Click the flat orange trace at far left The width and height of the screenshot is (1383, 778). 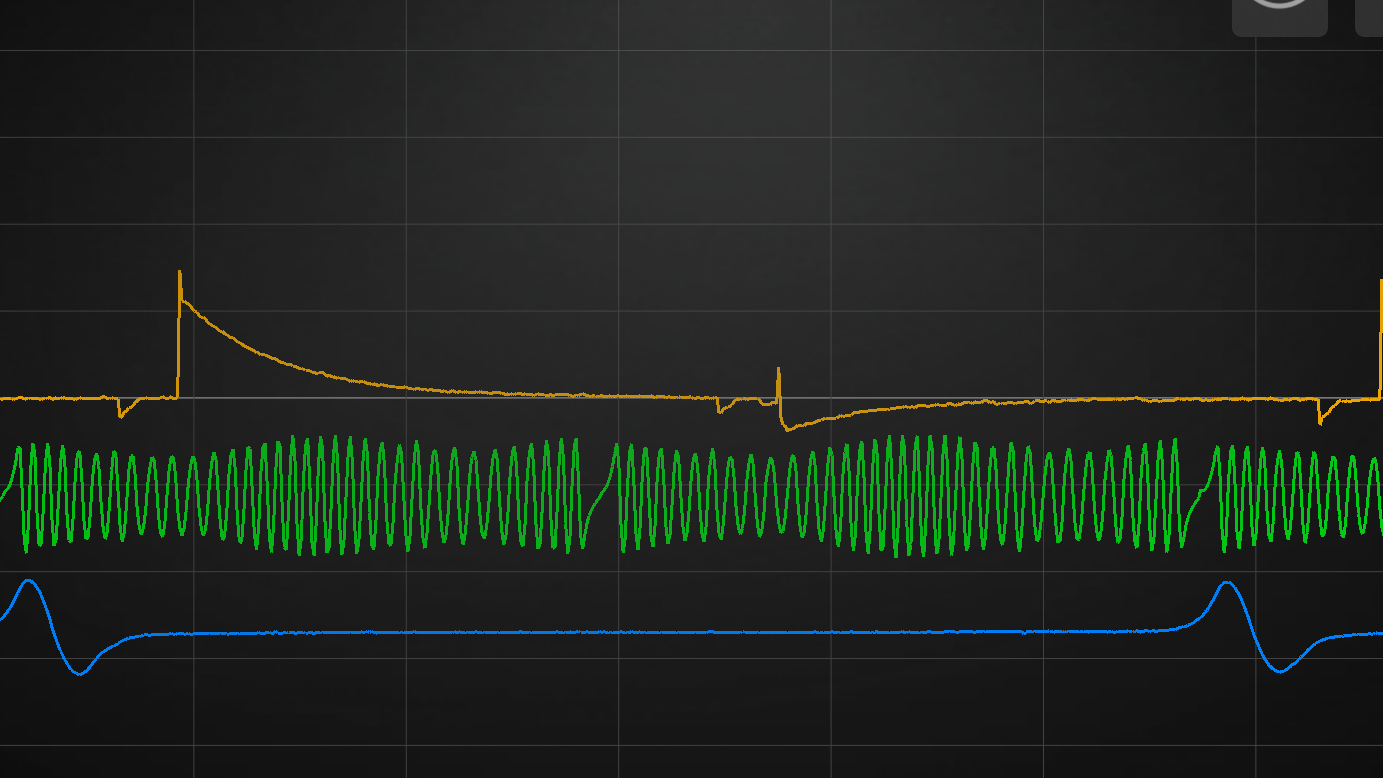coord(50,398)
